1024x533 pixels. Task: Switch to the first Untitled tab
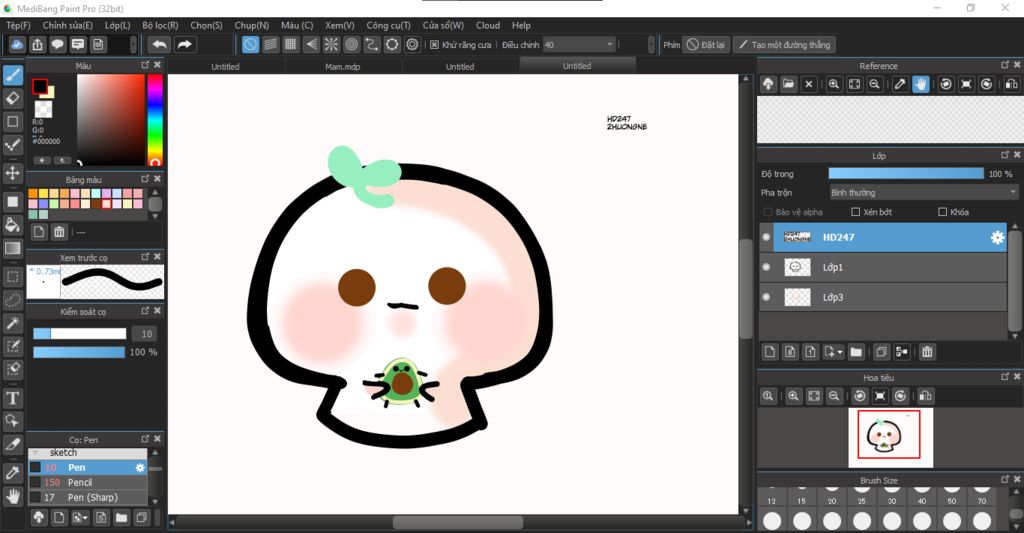225,66
